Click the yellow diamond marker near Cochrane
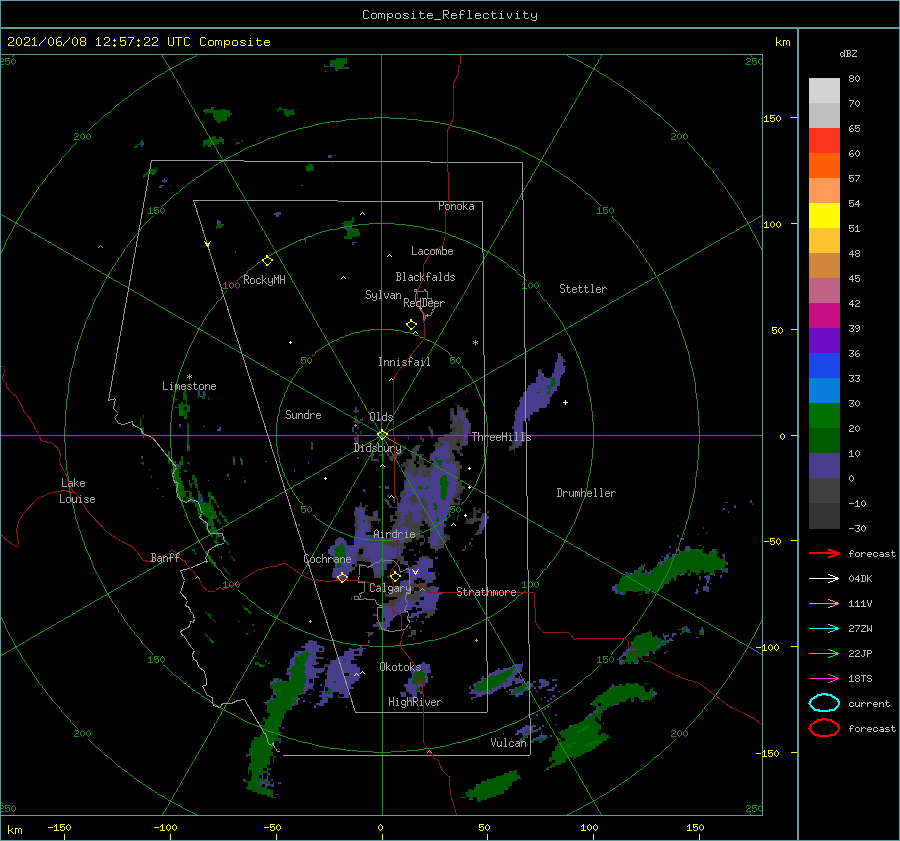 click(x=342, y=577)
